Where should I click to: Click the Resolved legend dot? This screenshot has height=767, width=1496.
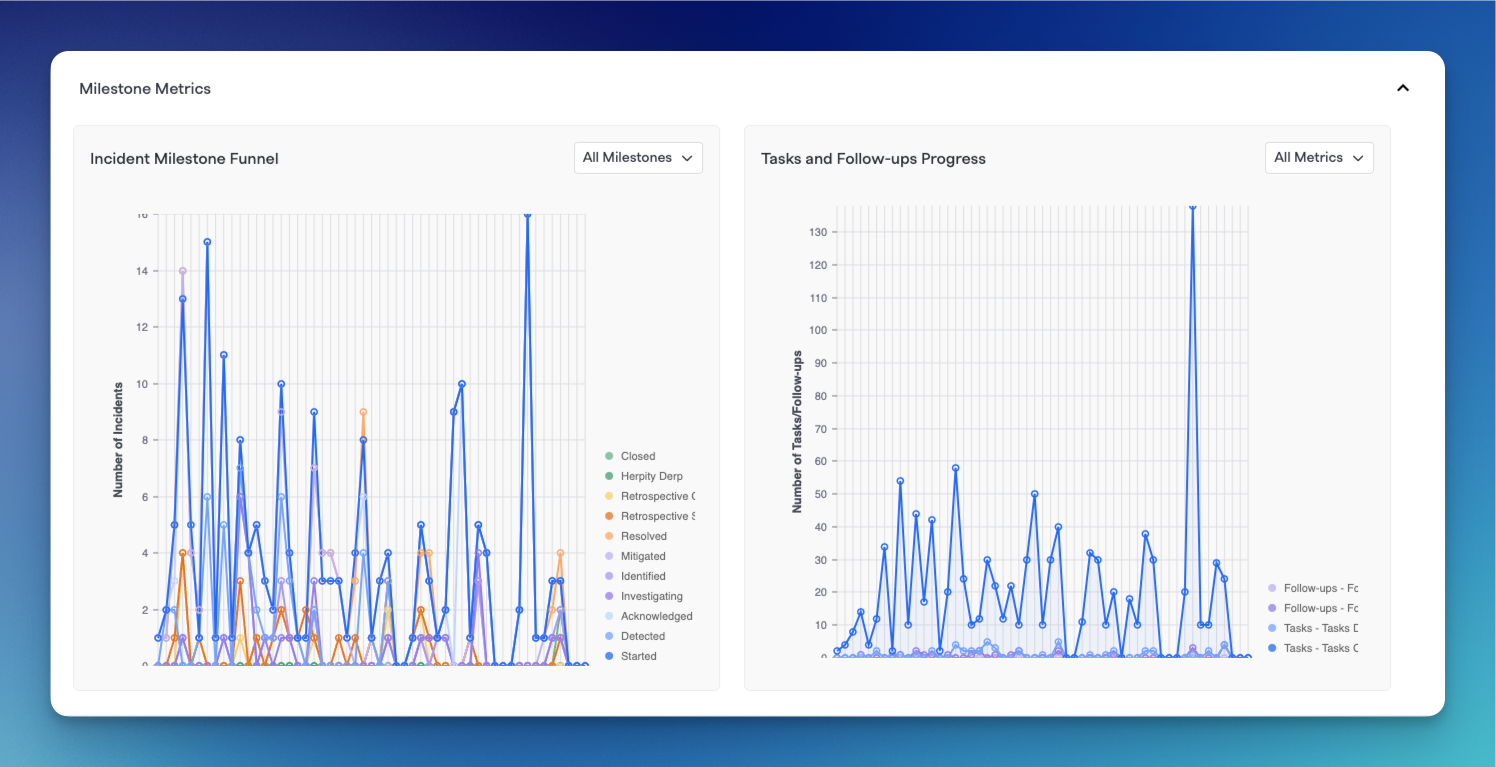(x=608, y=536)
